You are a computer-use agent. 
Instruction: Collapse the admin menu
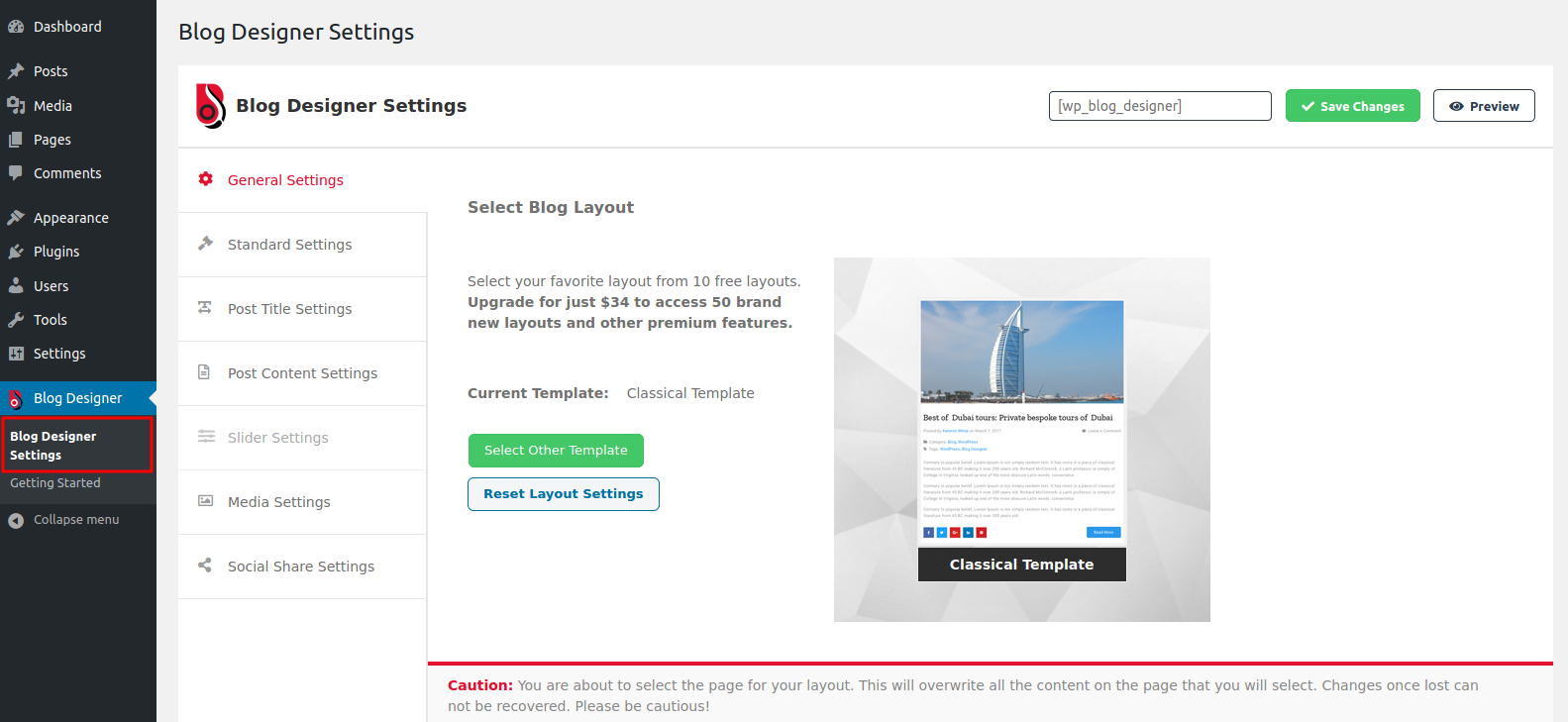coord(64,520)
